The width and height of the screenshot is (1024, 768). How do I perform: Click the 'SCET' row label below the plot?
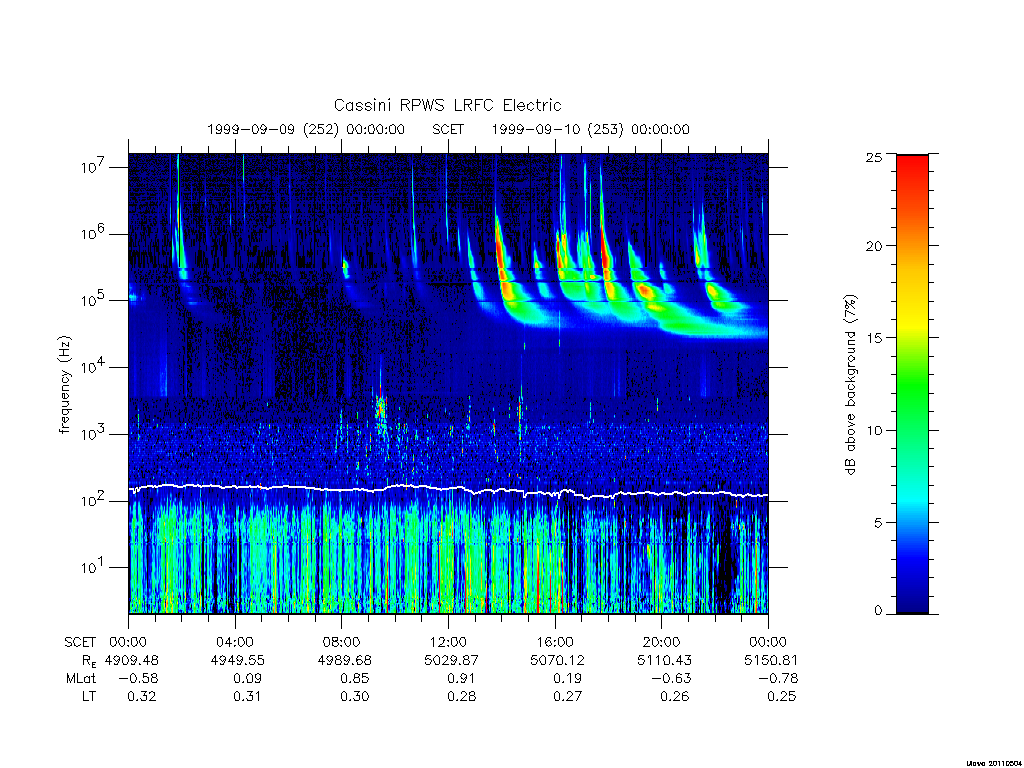click(x=80, y=642)
